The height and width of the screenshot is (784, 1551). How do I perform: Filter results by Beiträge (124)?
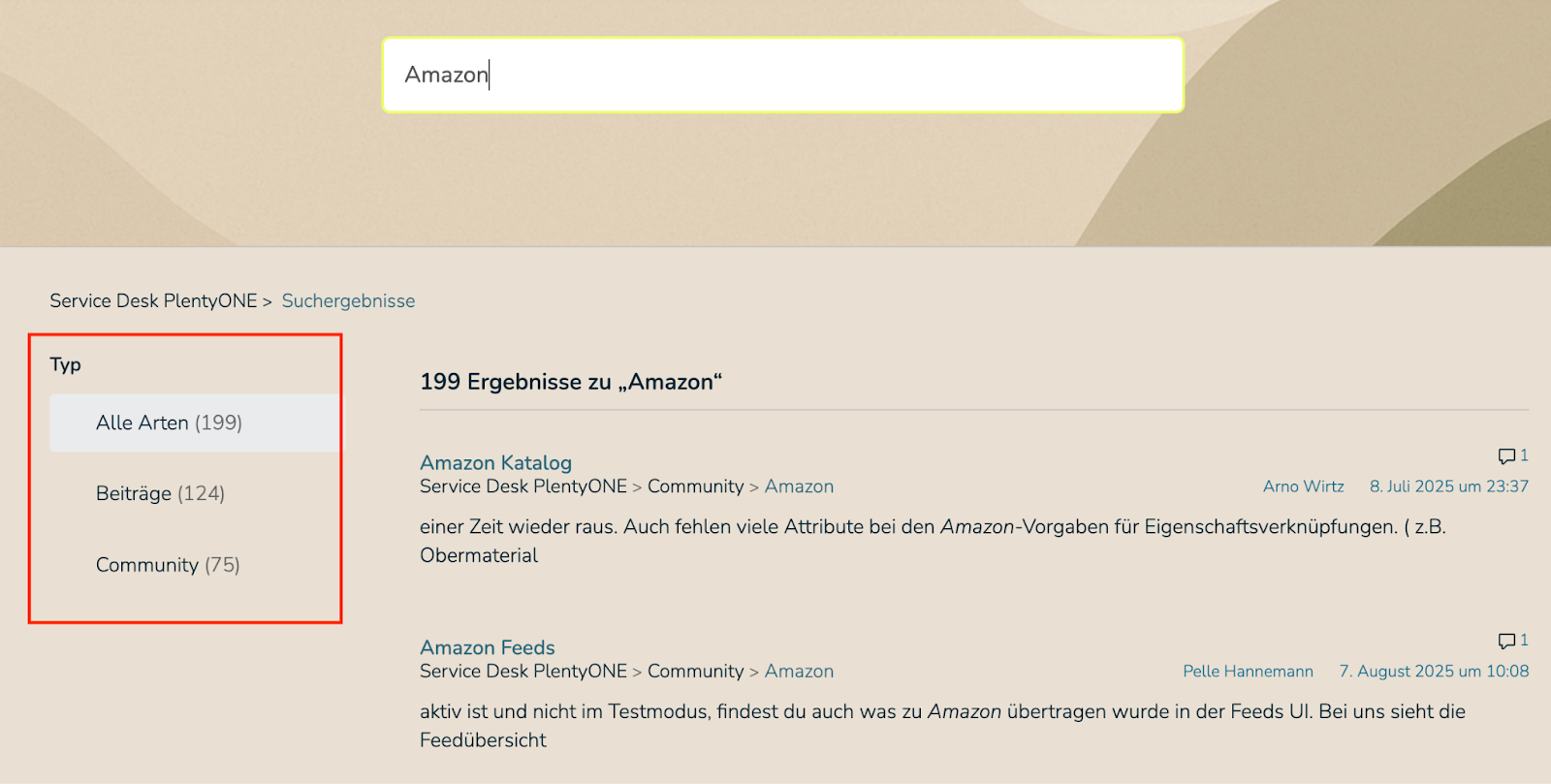160,493
